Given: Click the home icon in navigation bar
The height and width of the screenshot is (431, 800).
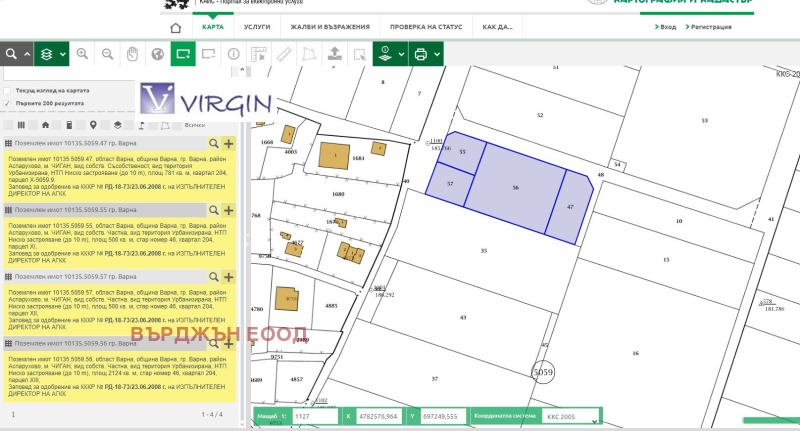Looking at the screenshot, I should 176,27.
